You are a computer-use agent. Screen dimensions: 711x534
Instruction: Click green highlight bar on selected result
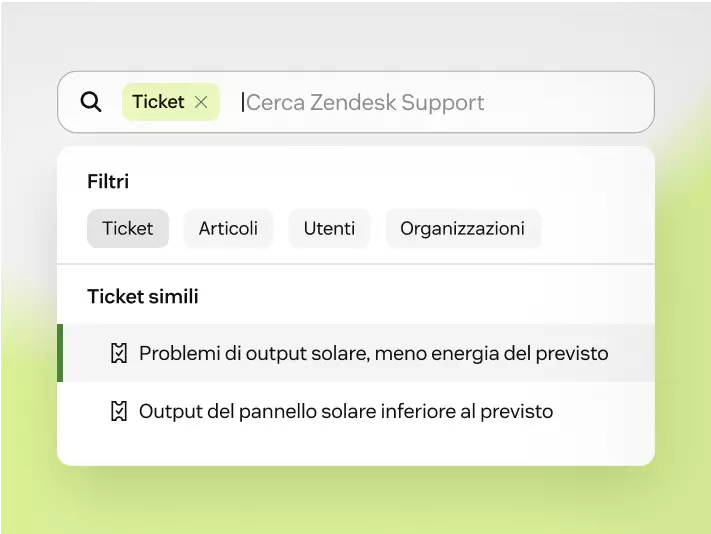click(x=60, y=353)
